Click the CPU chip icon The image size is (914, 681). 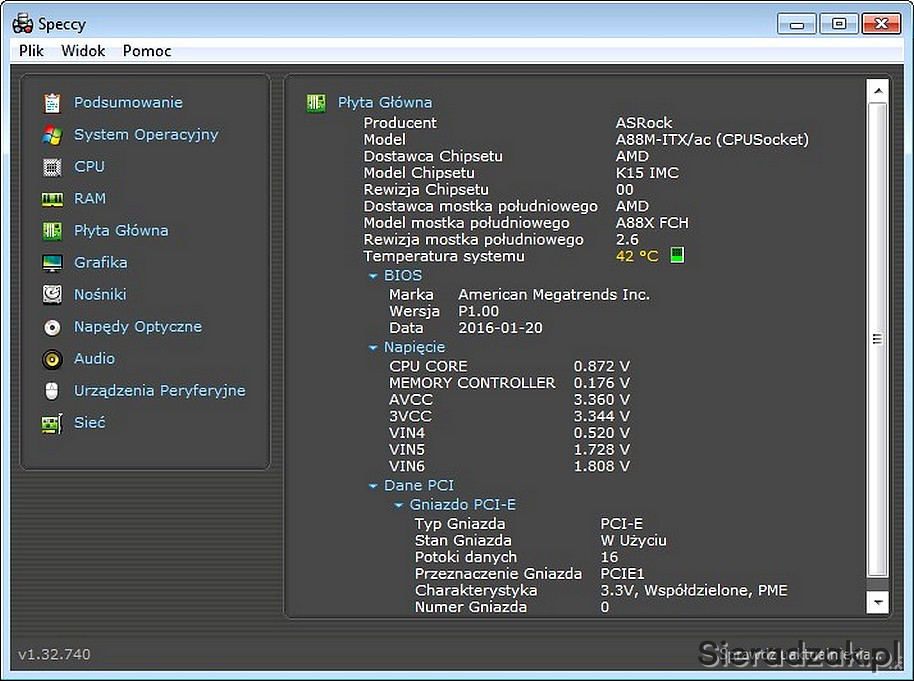[52, 167]
